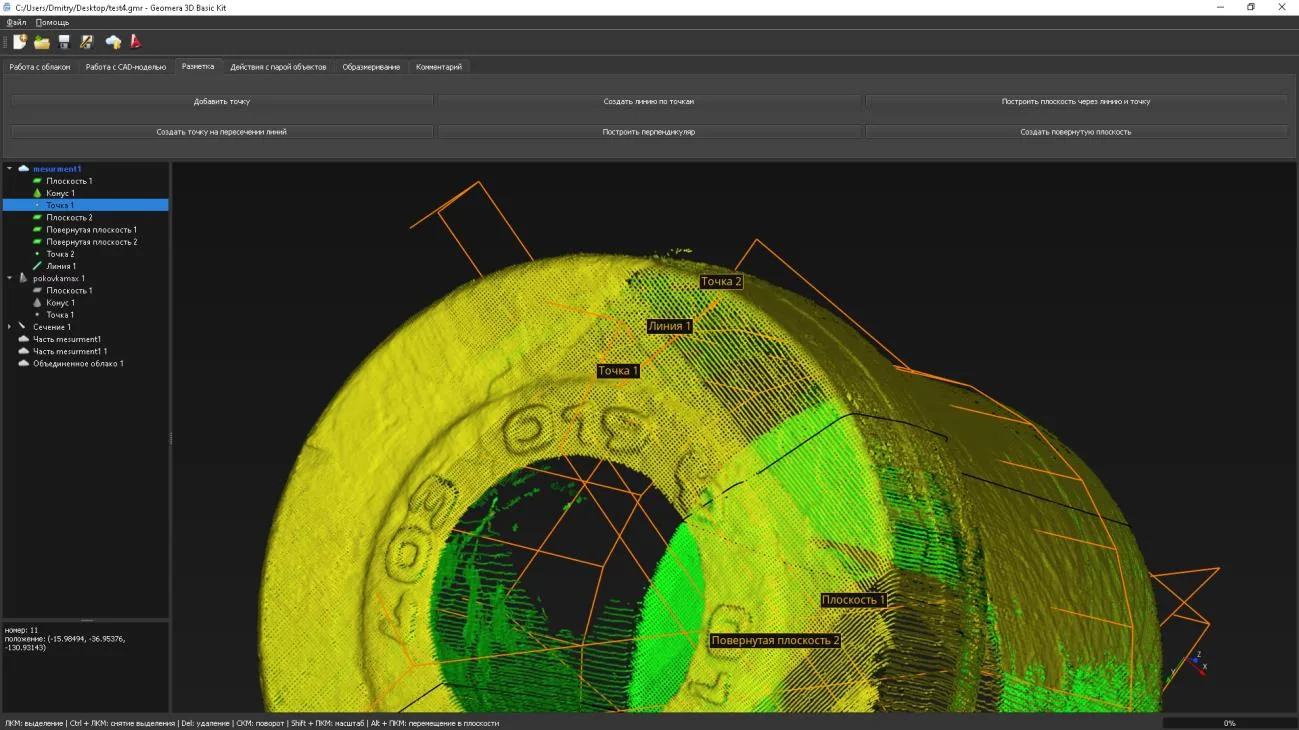1299x730 pixels.
Task: Expand the Сечение 1 tree node
Action: tap(10, 327)
